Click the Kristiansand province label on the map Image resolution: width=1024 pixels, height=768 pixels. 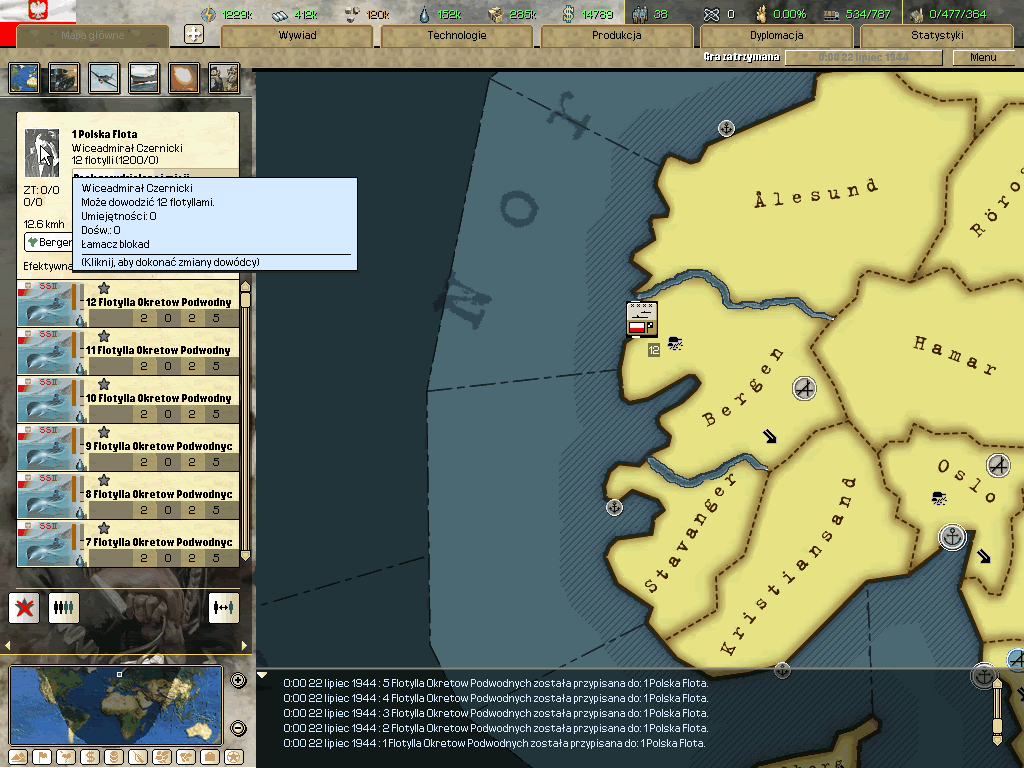click(788, 566)
